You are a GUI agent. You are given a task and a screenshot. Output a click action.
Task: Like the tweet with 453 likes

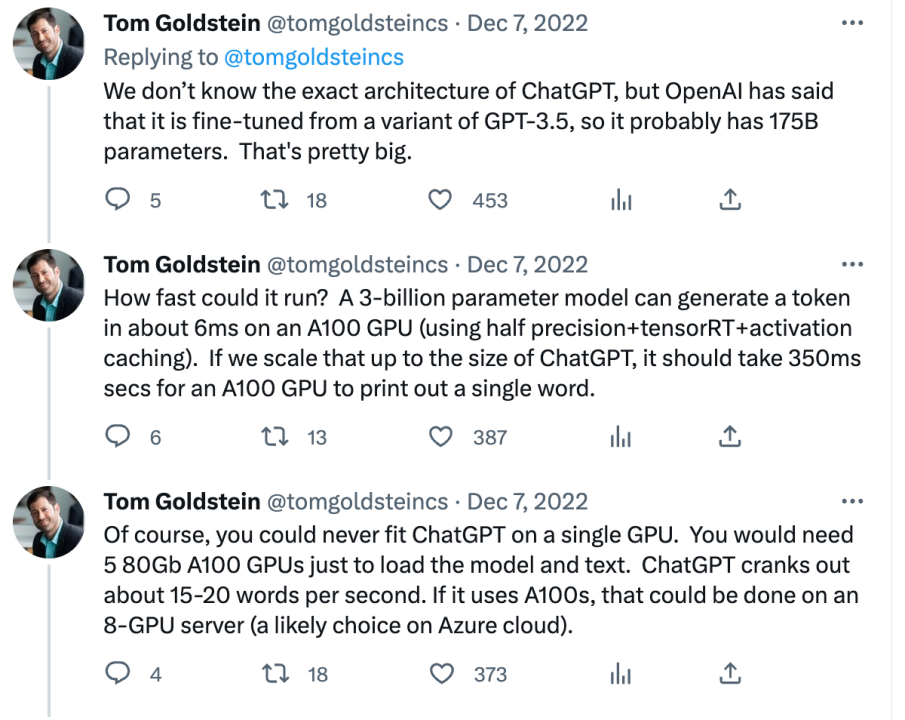(x=440, y=201)
